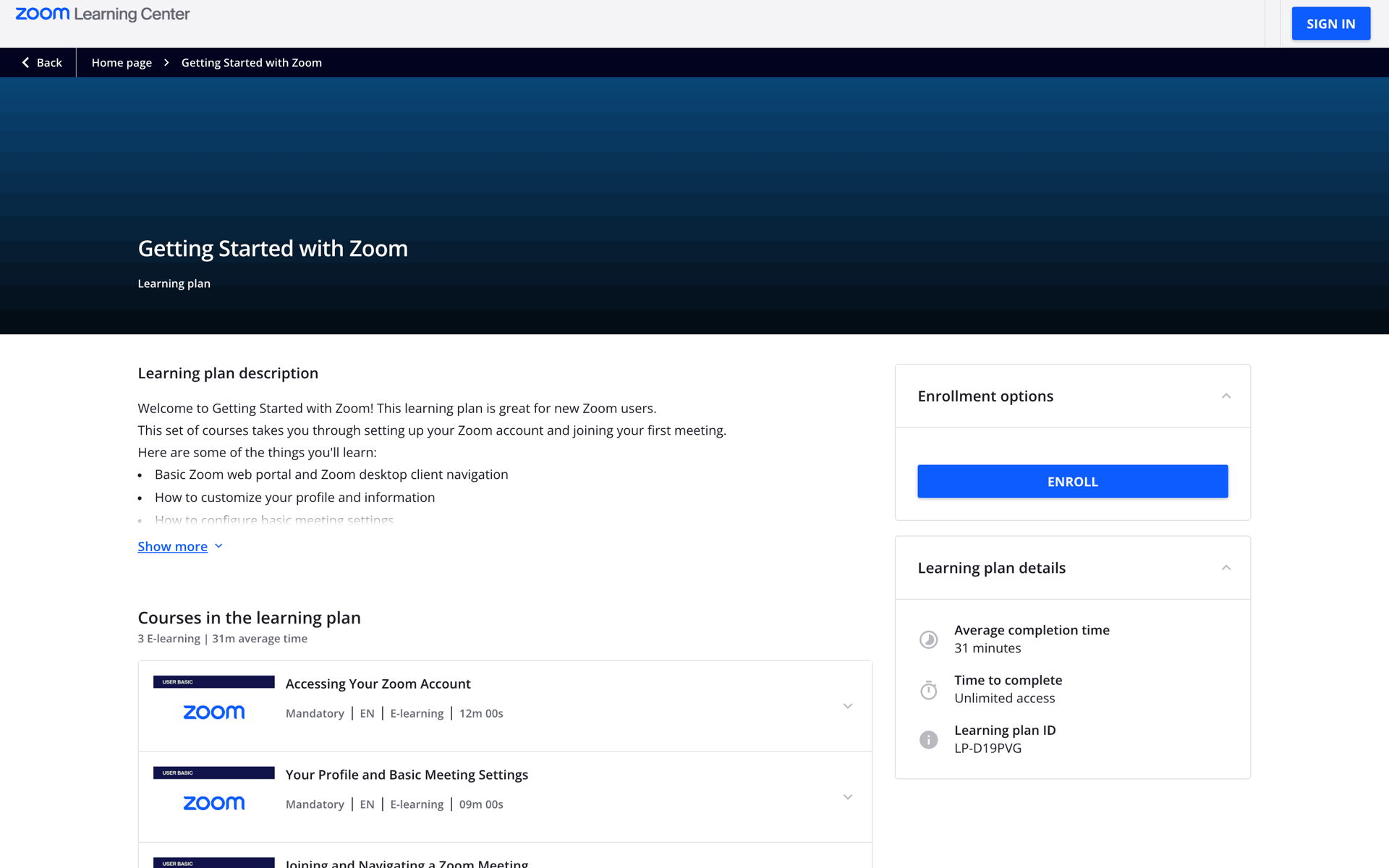Select the LP-D19PVG plan ID text

987,749
